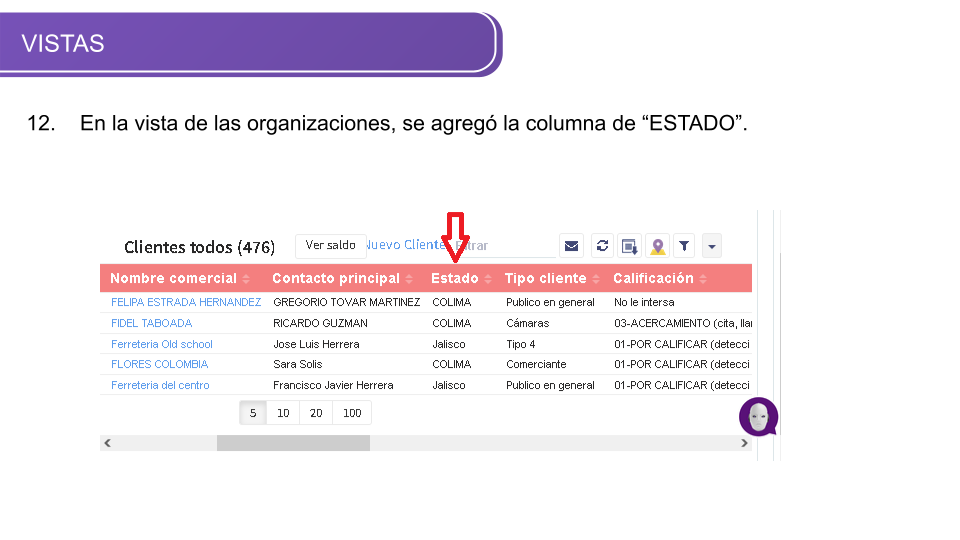The height and width of the screenshot is (540, 960).
Task: Click Sara Solis contact cell
Action: pos(298,364)
